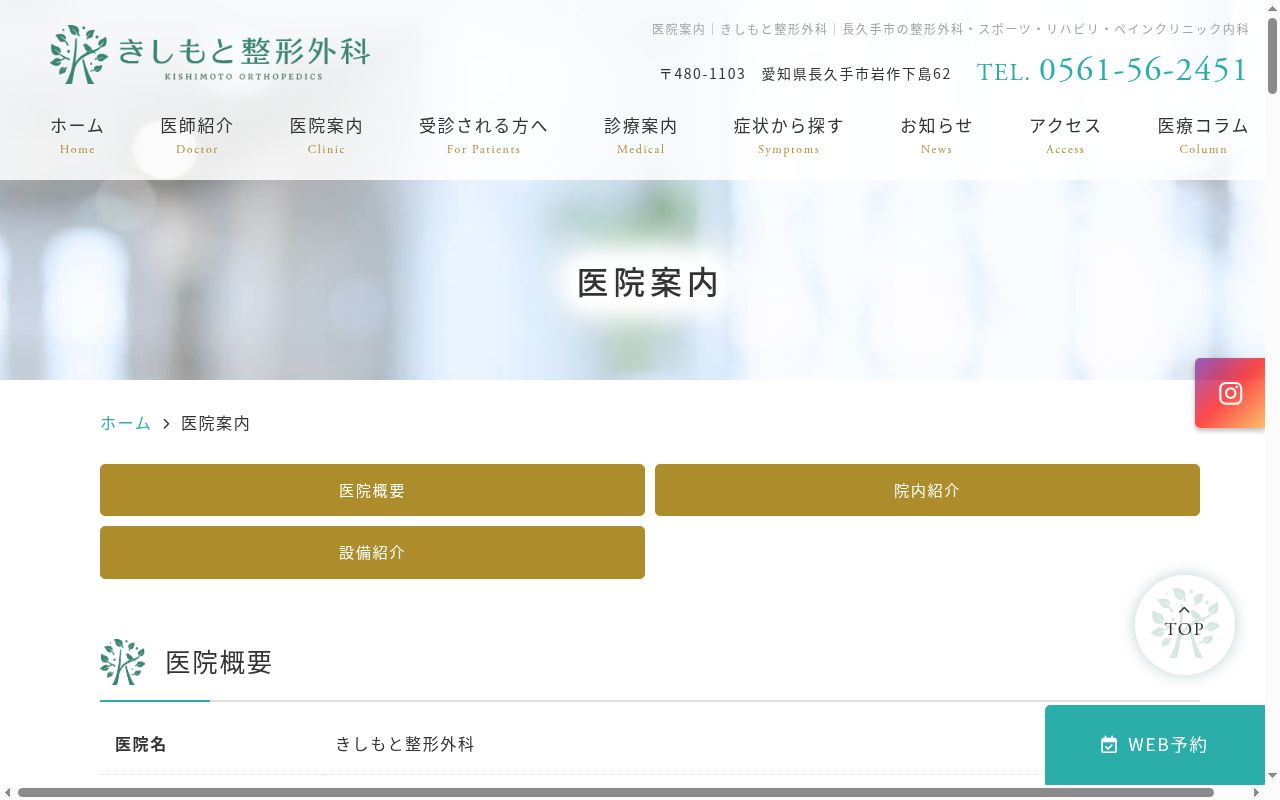Open the お知らせ News menu item

point(937,135)
